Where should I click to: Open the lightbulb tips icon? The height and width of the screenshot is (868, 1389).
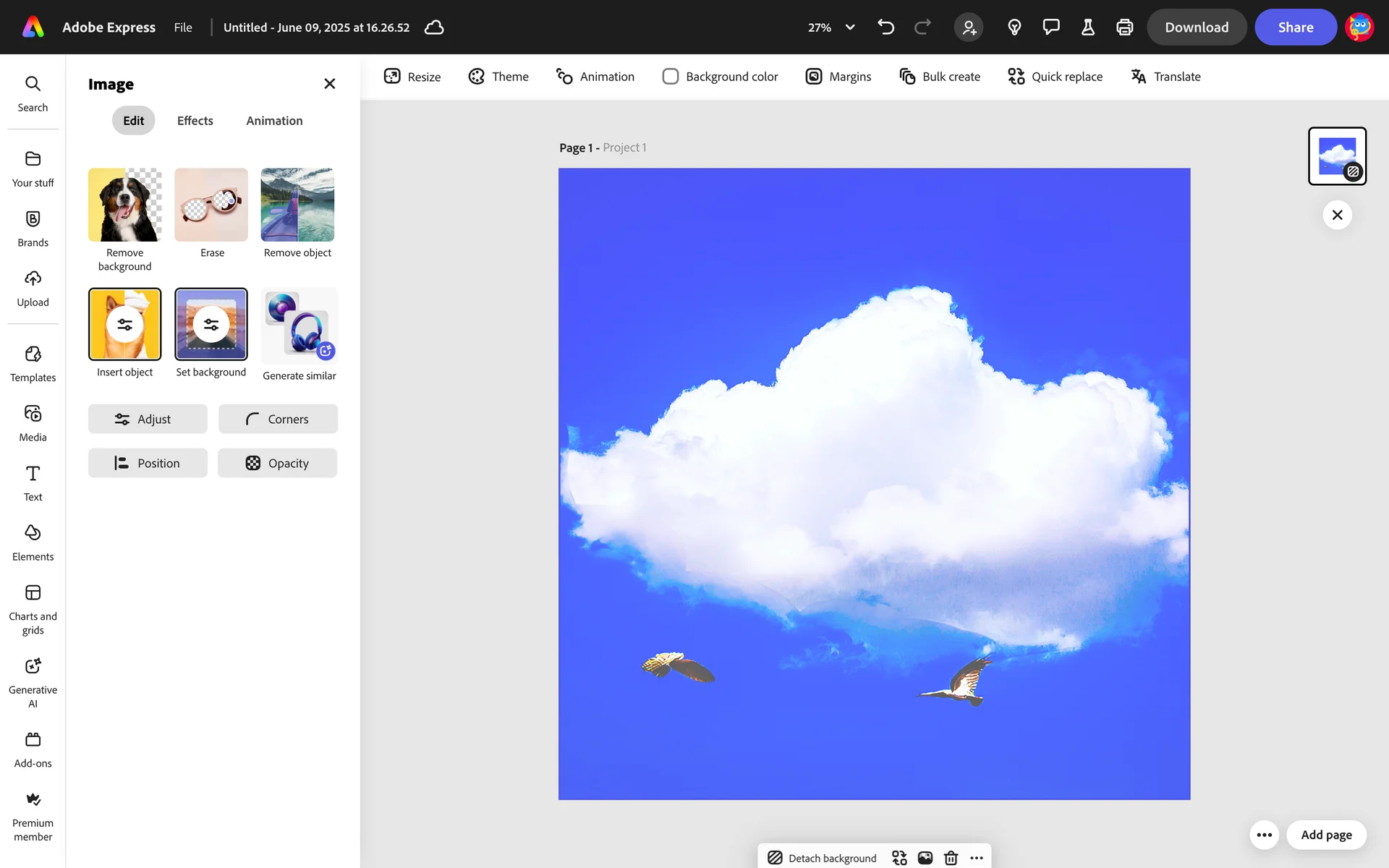[1014, 27]
